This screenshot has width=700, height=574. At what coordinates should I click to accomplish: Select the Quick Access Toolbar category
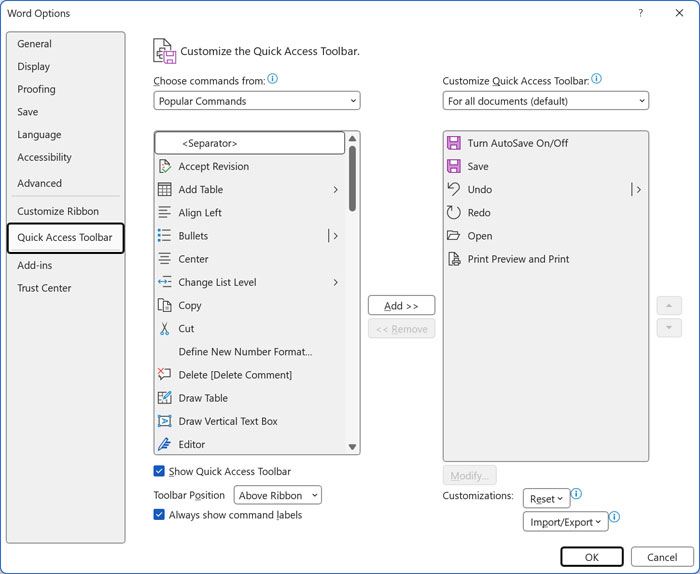click(x=66, y=237)
